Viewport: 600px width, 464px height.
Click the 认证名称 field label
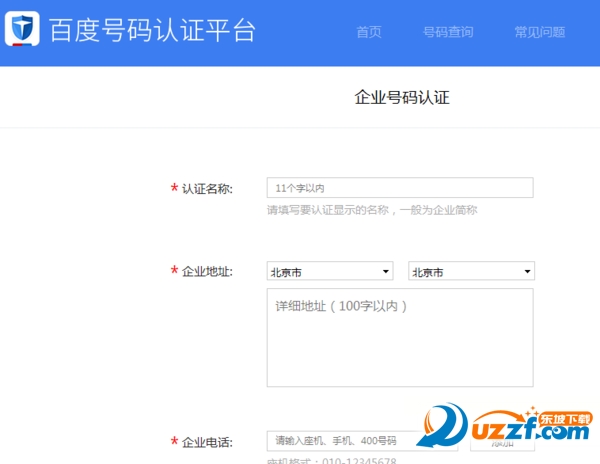pos(207,189)
